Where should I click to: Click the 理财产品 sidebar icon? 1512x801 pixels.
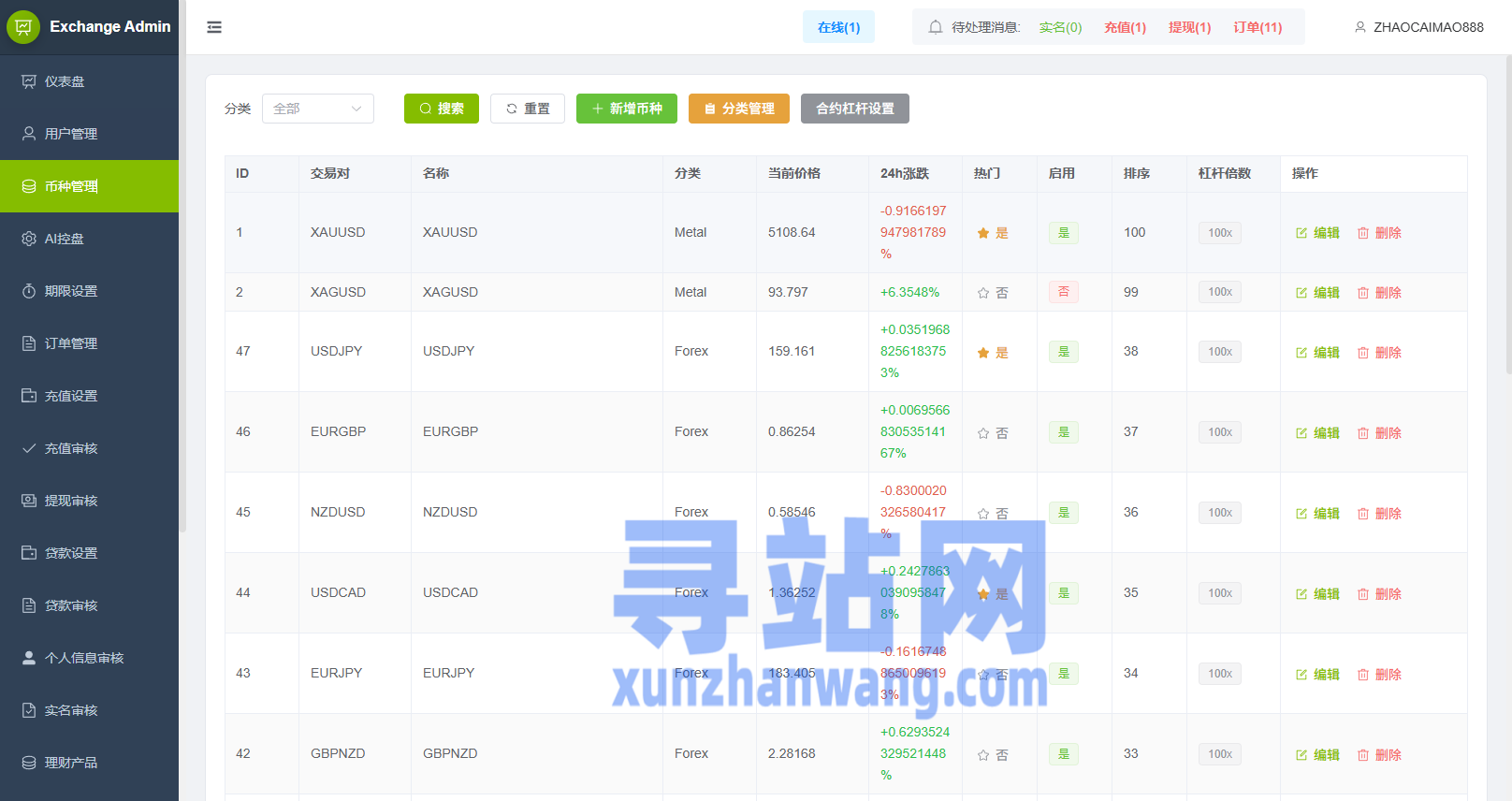[29, 763]
